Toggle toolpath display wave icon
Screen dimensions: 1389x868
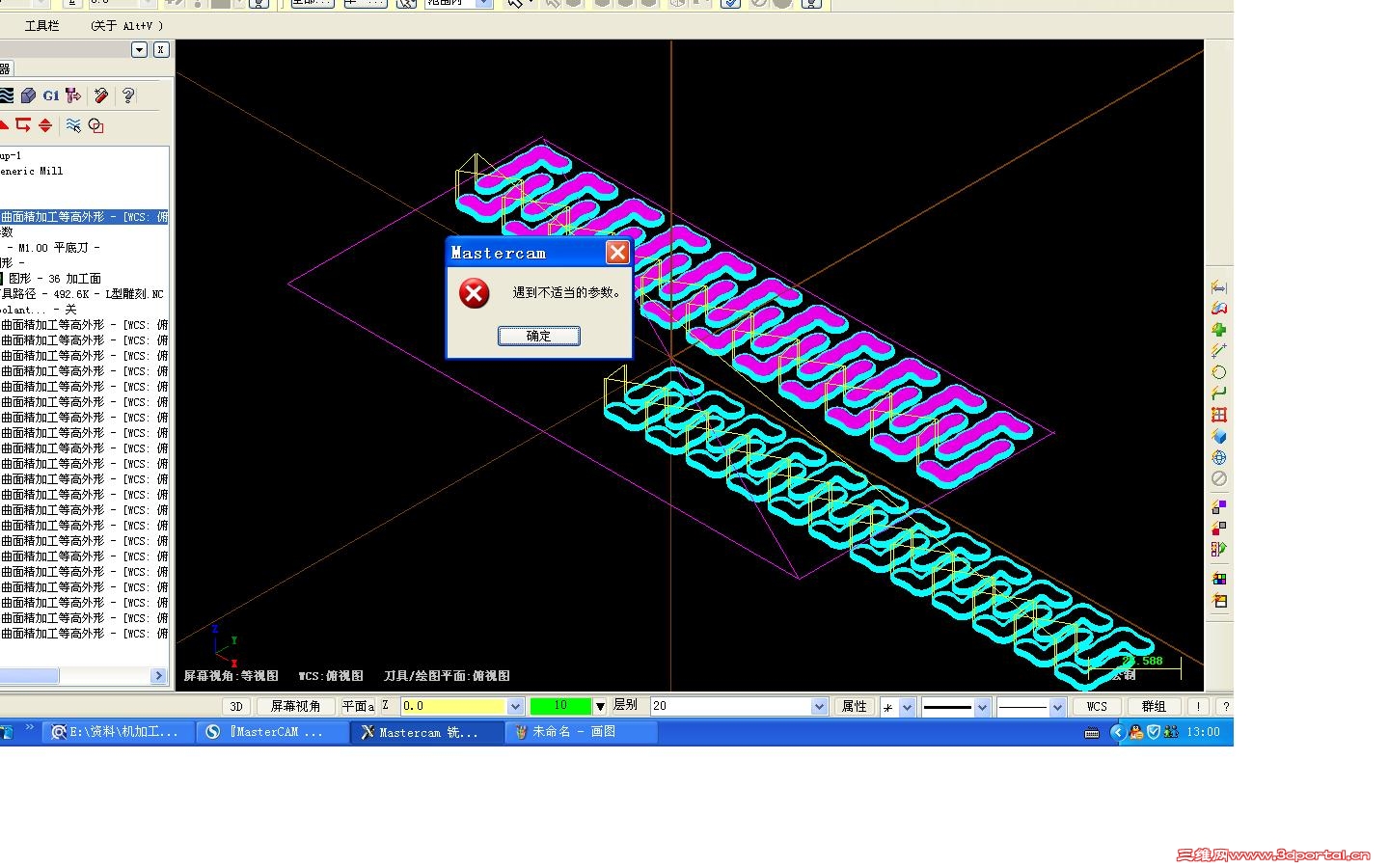(73, 125)
